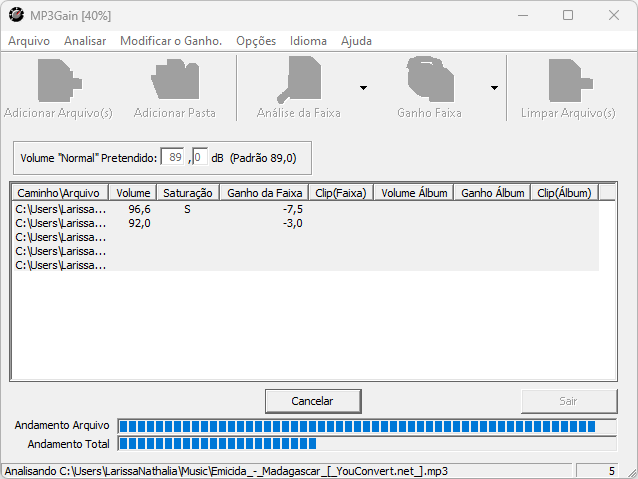Sort by the Clip(Álbum) column header
The image size is (638, 479).
click(x=564, y=192)
